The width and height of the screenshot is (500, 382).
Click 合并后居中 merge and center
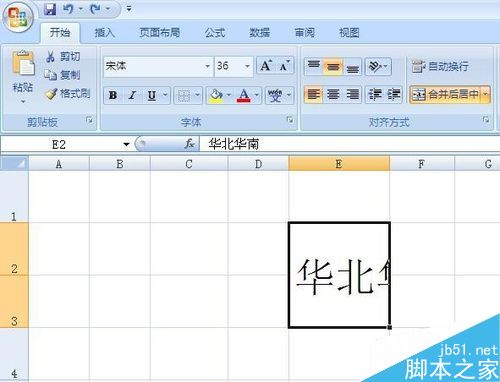445,95
